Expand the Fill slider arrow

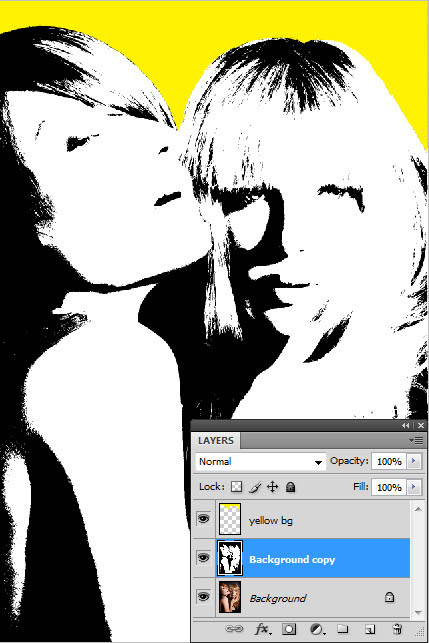(x=413, y=487)
